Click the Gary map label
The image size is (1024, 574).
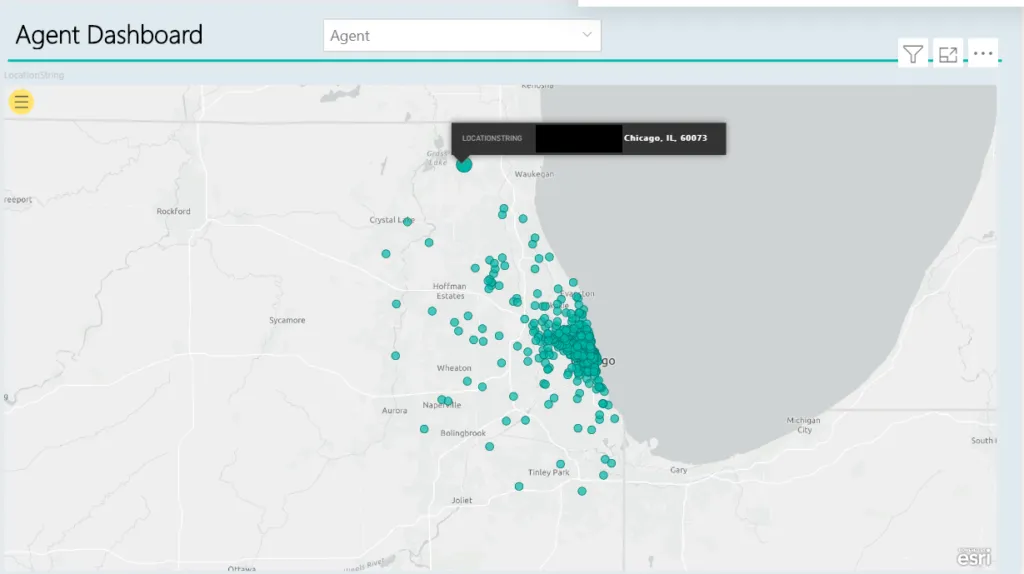tap(679, 470)
